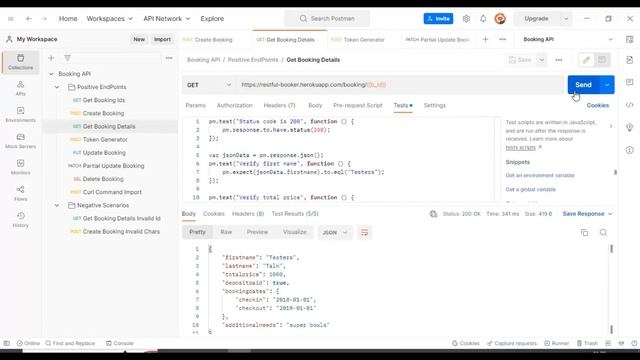Open the Monitors sidebar panel
This screenshot has width=640, height=360.
(x=20, y=167)
